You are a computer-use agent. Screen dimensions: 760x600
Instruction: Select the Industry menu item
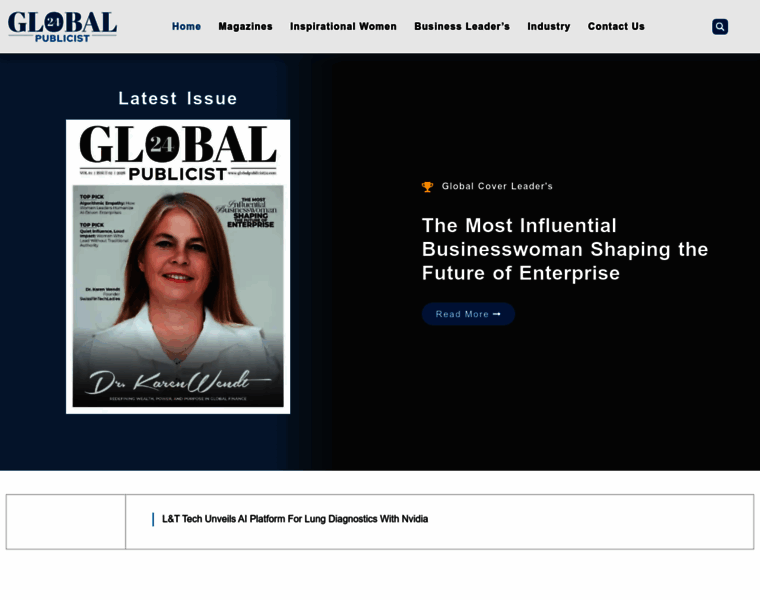coord(549,27)
